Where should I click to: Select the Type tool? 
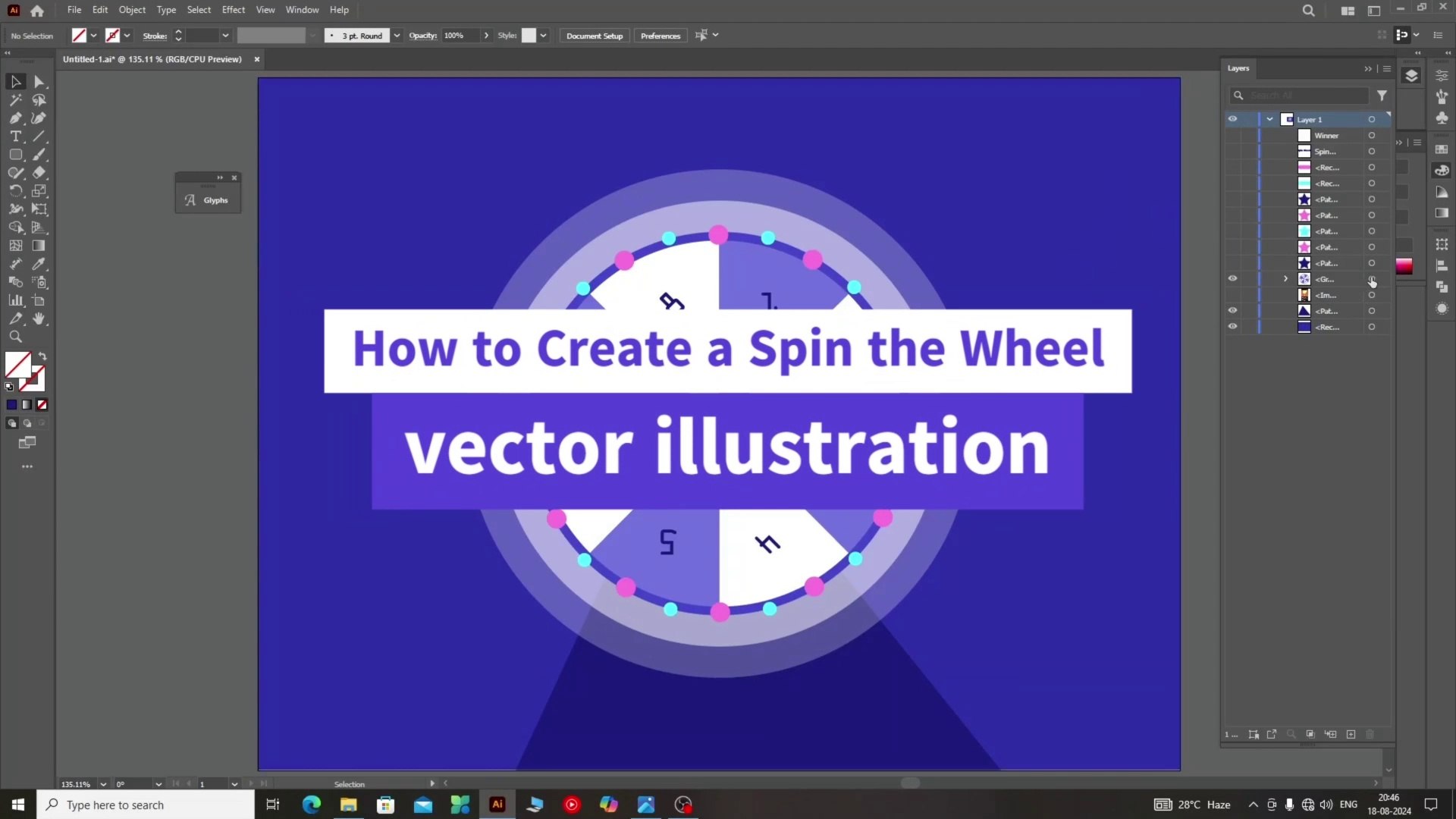pyautogui.click(x=15, y=136)
